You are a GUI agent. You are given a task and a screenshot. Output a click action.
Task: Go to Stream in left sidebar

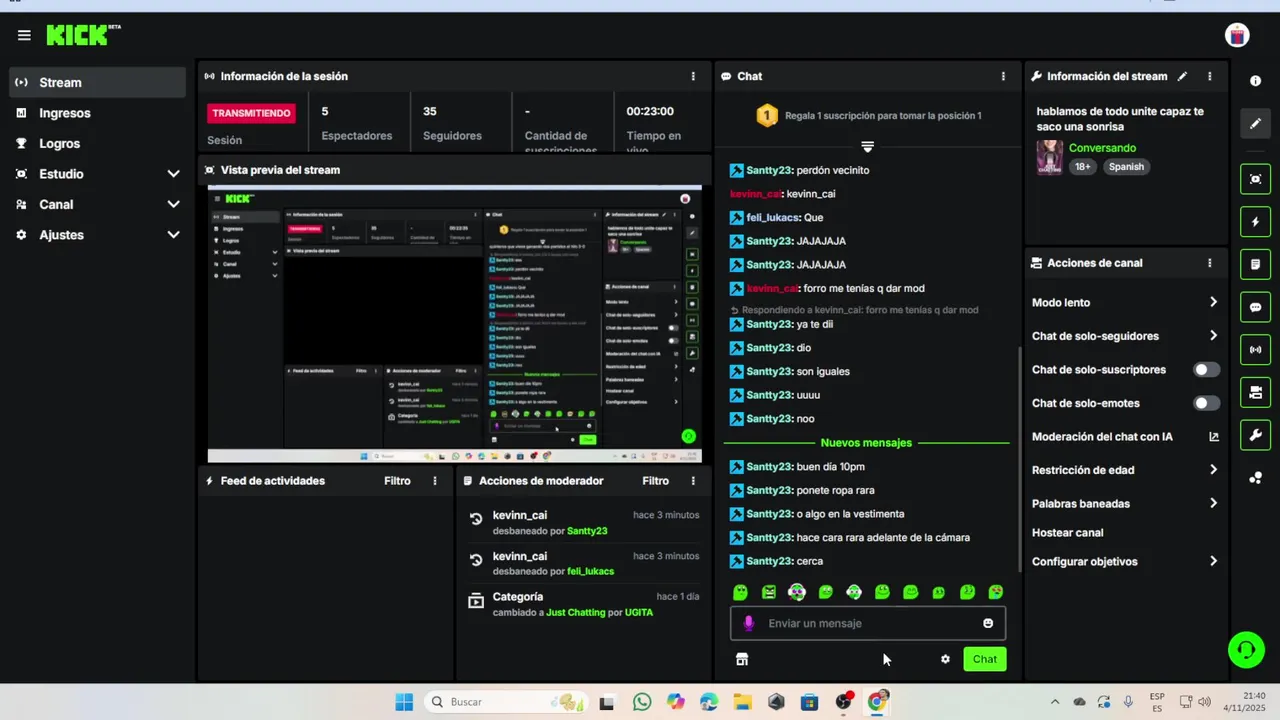point(97,82)
